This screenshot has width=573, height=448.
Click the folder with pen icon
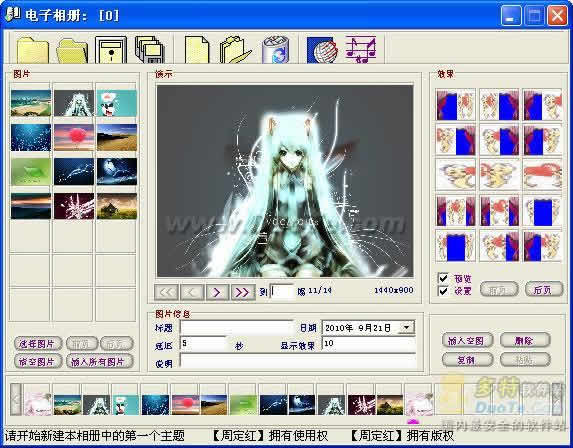click(x=235, y=50)
